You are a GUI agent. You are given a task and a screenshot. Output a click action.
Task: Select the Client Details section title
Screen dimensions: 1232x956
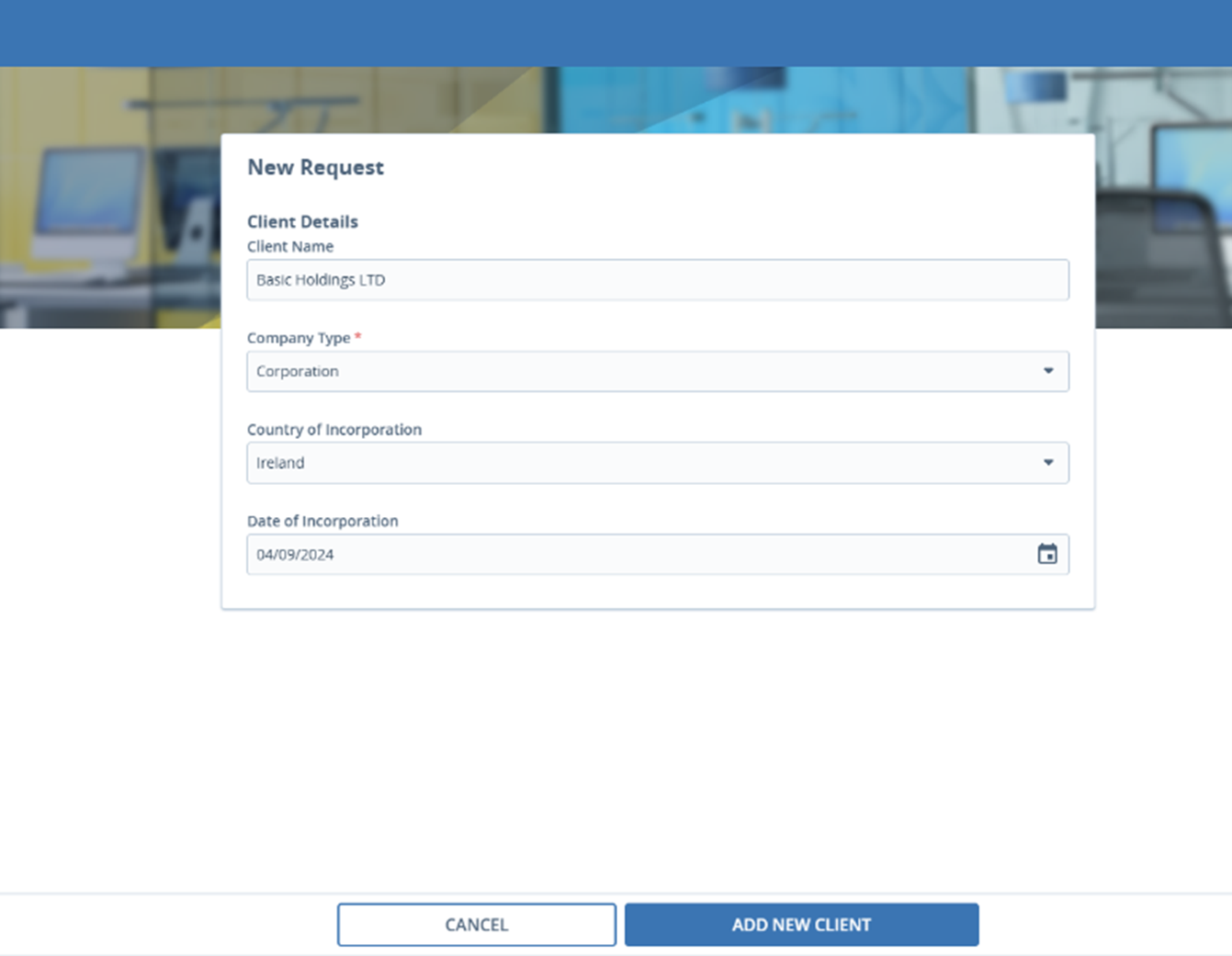coord(302,221)
